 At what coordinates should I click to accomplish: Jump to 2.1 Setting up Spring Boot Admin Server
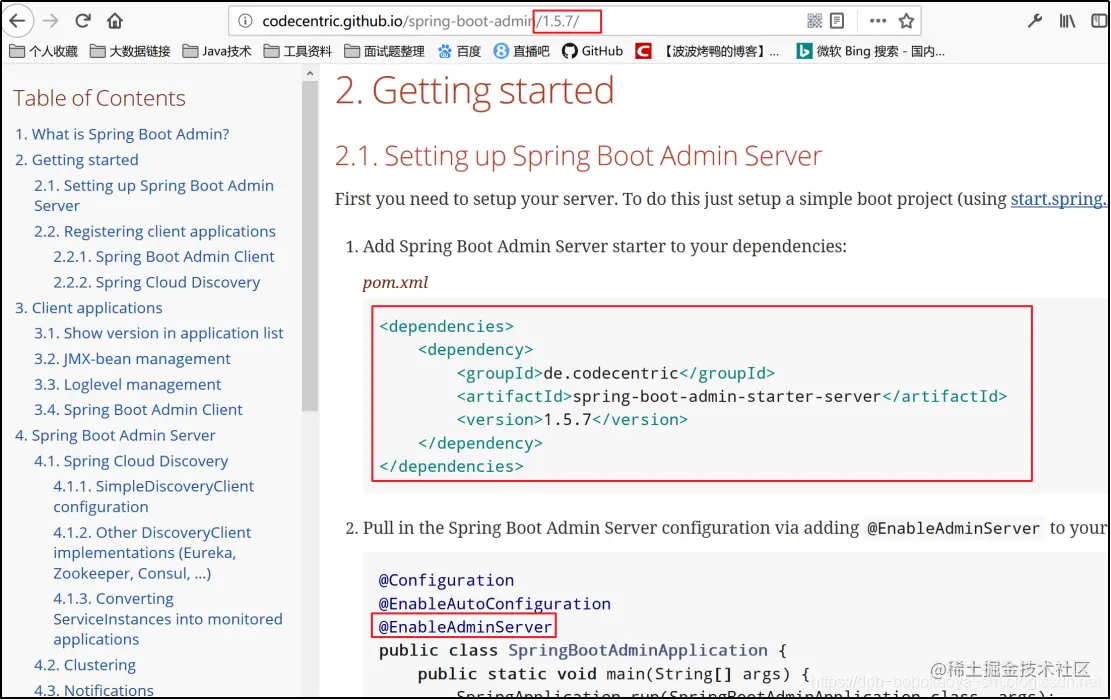coord(154,196)
